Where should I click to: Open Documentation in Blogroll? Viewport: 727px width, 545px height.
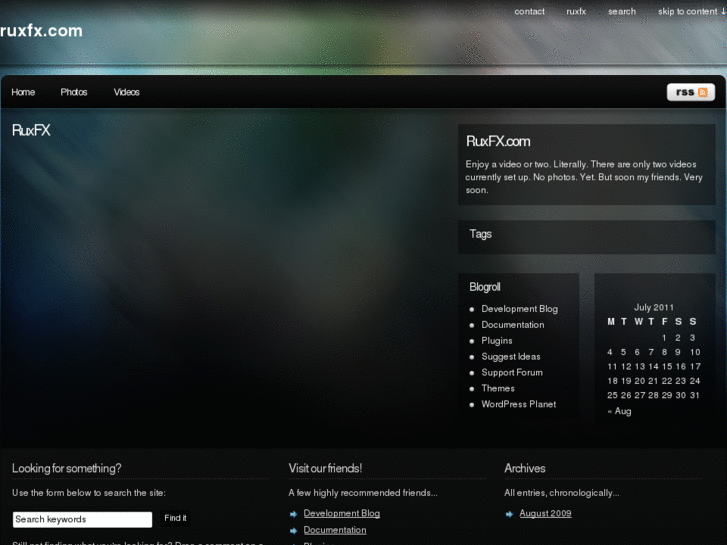(x=513, y=325)
